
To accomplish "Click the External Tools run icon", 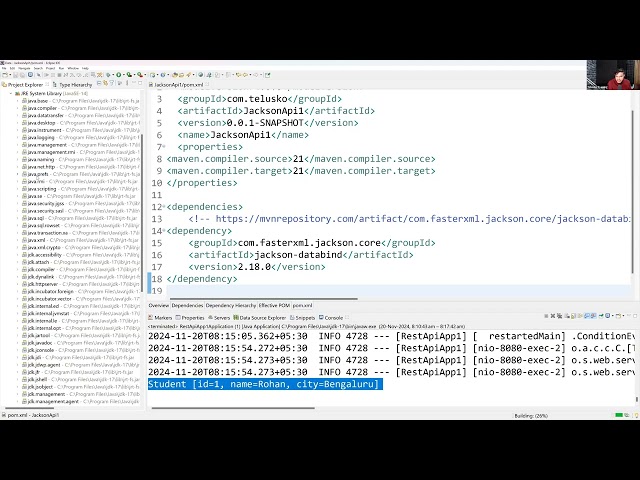I will [x=140, y=75].
